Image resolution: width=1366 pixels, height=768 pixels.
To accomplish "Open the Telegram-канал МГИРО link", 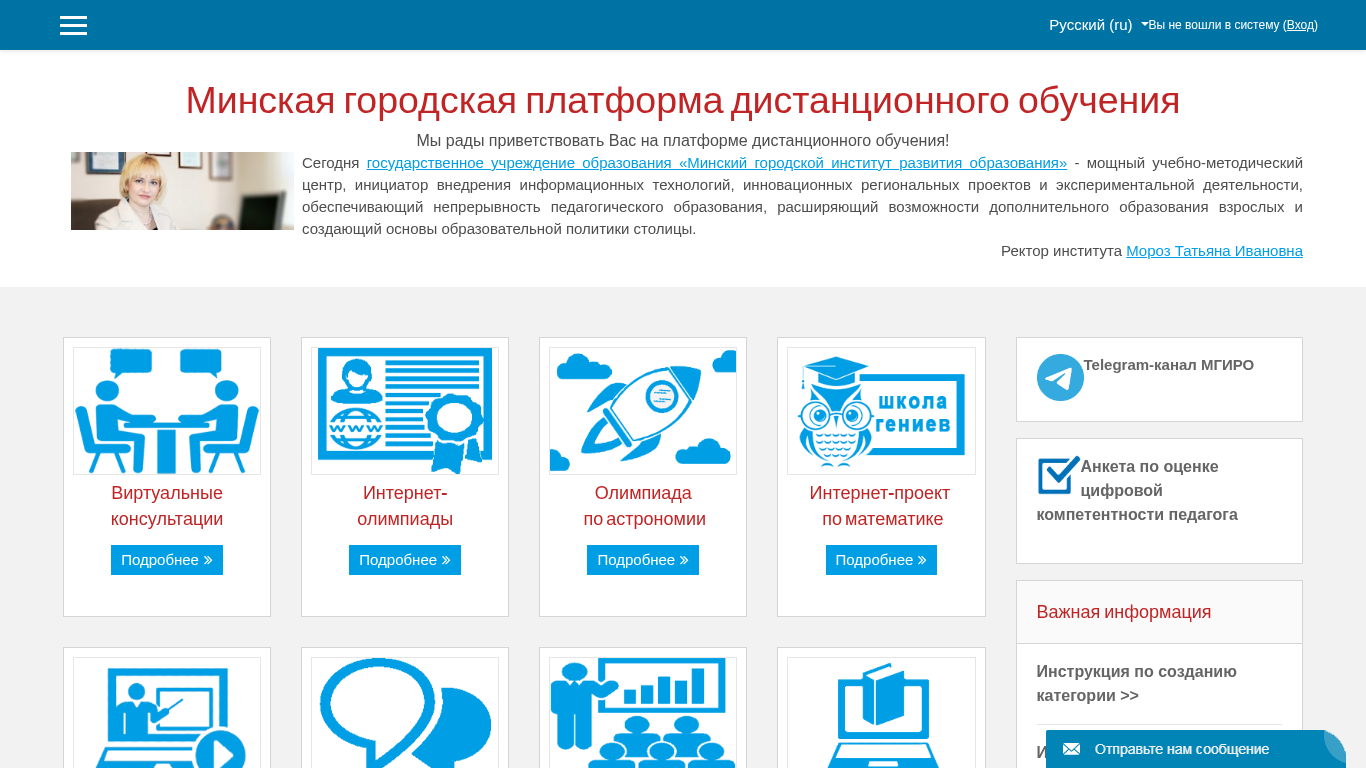I will coord(1168,365).
